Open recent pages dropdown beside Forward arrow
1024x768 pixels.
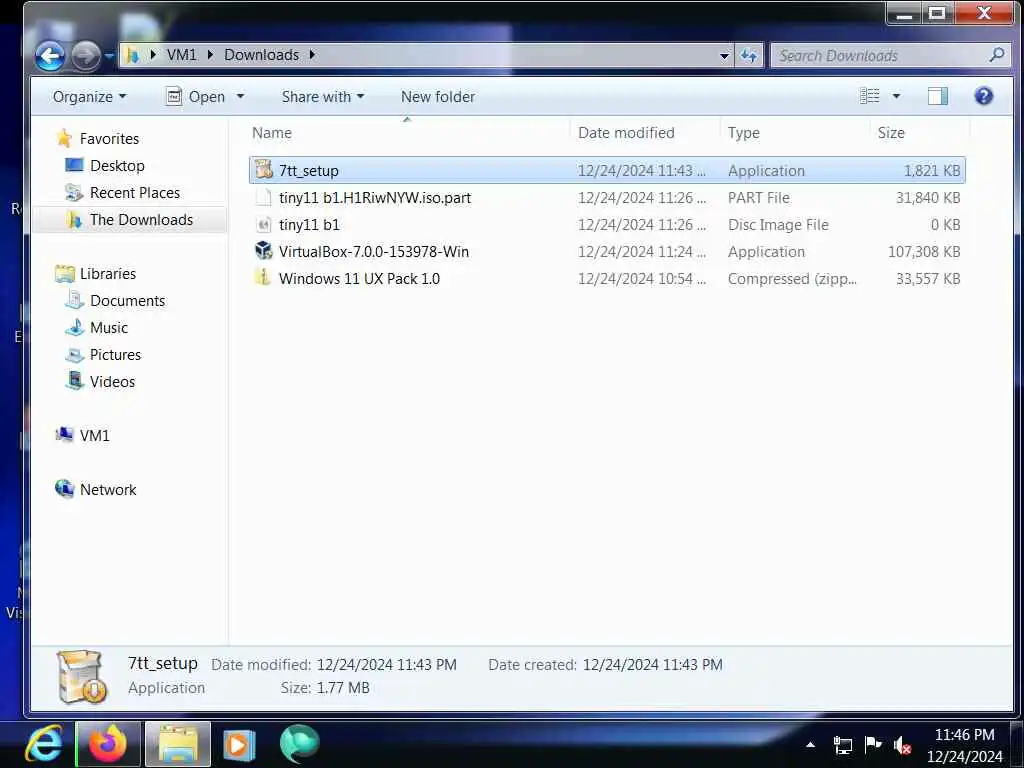coord(109,56)
